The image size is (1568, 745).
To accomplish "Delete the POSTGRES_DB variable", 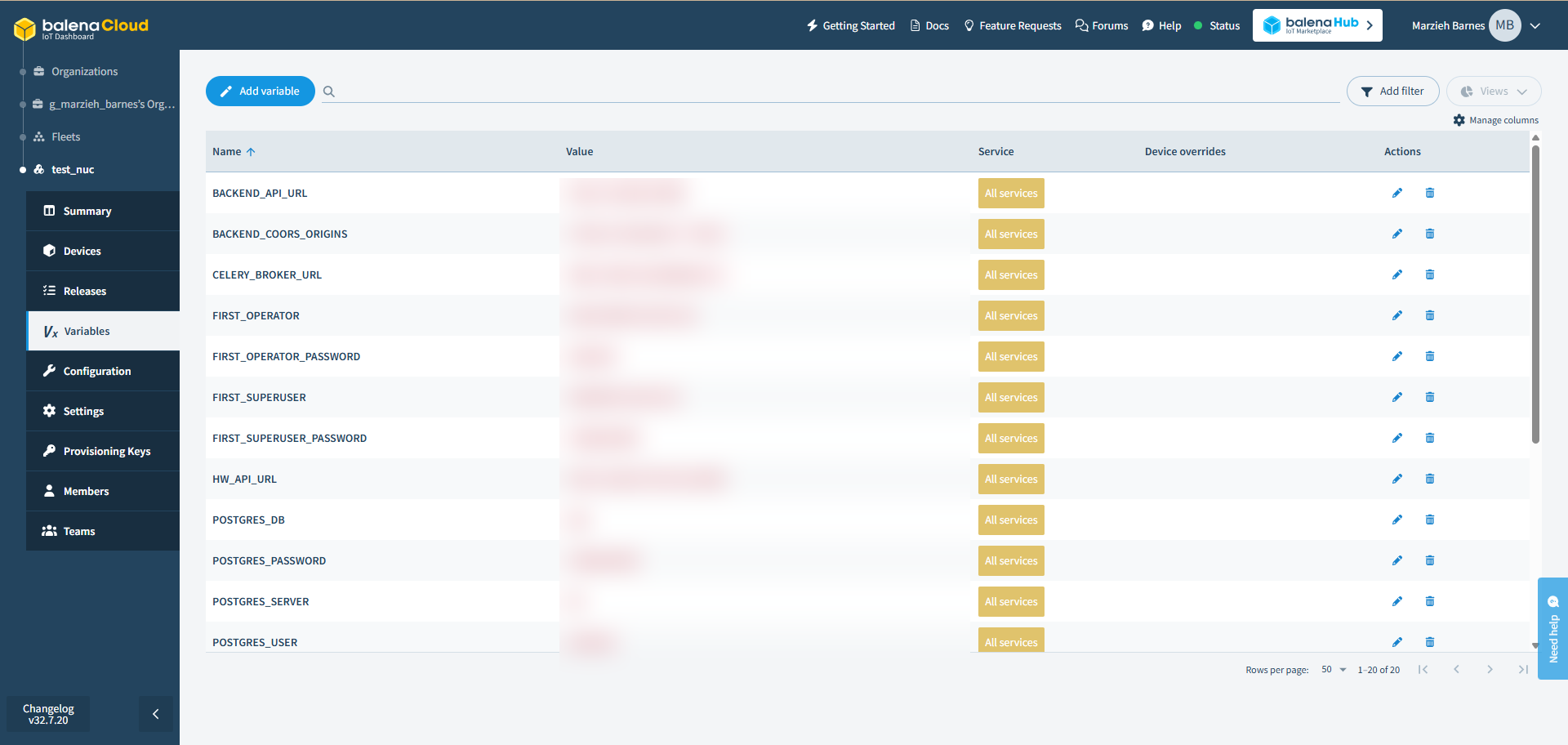I will (x=1430, y=520).
